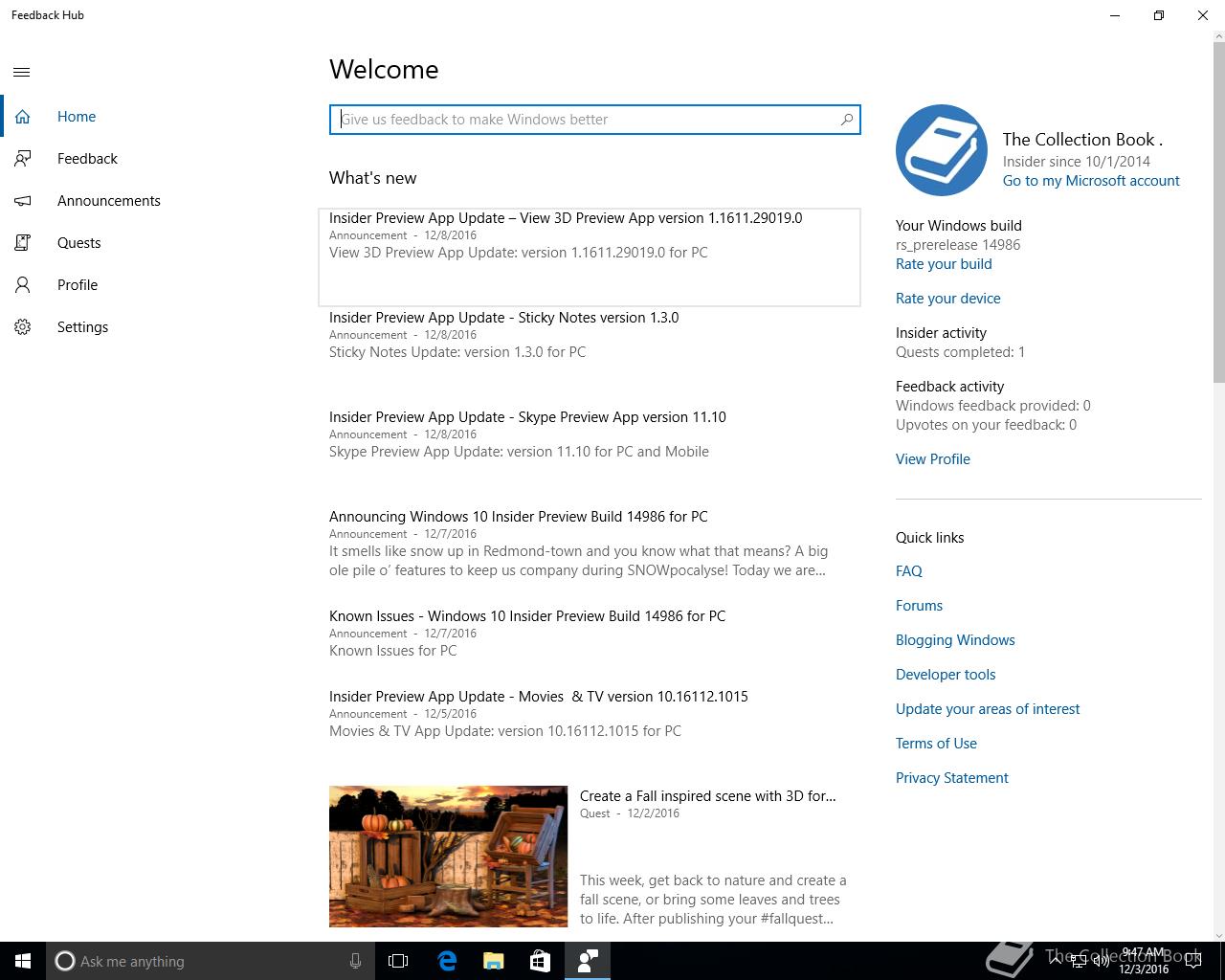This screenshot has height=980, width=1225.
Task: Open the FAQ quick link
Action: coord(908,571)
